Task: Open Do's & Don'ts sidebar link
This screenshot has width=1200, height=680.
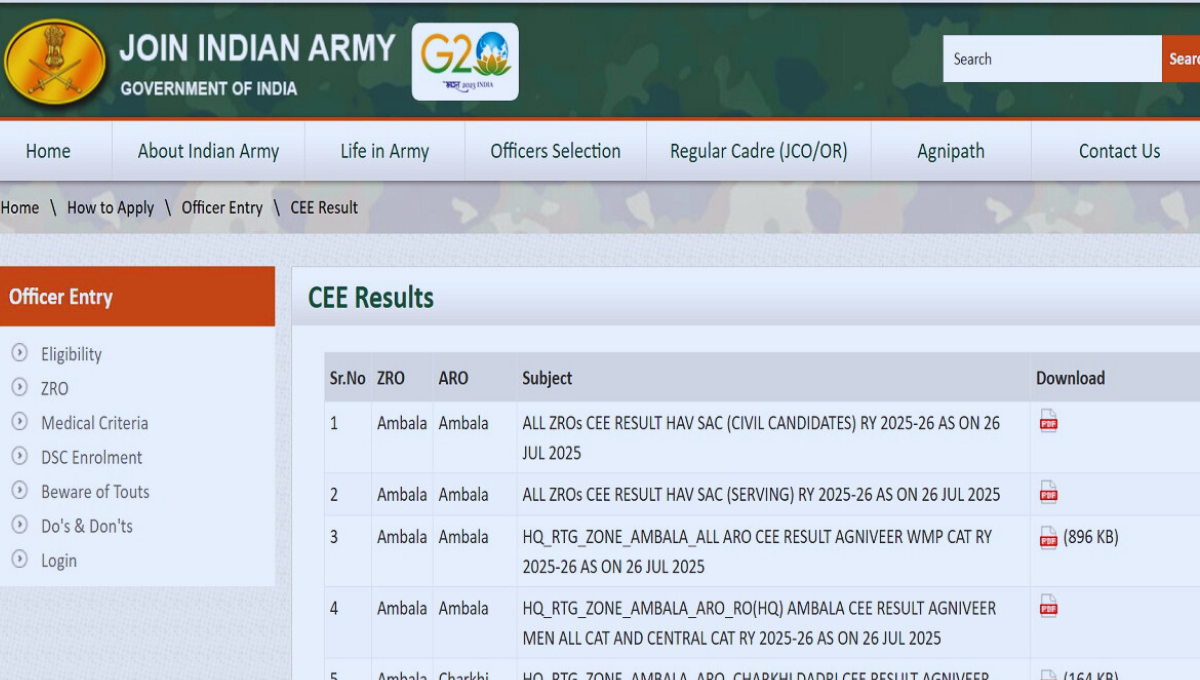Action: [x=86, y=526]
